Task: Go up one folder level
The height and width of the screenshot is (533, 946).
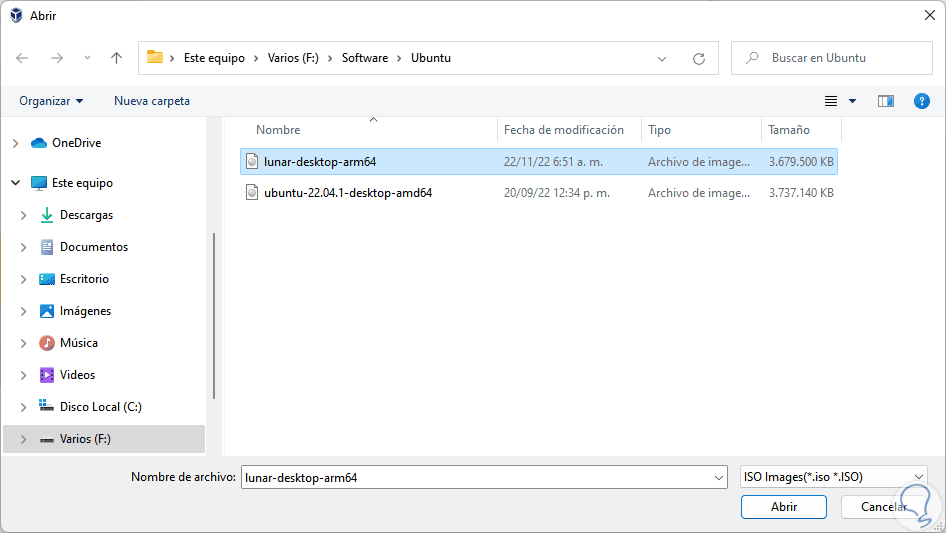Action: click(x=116, y=58)
